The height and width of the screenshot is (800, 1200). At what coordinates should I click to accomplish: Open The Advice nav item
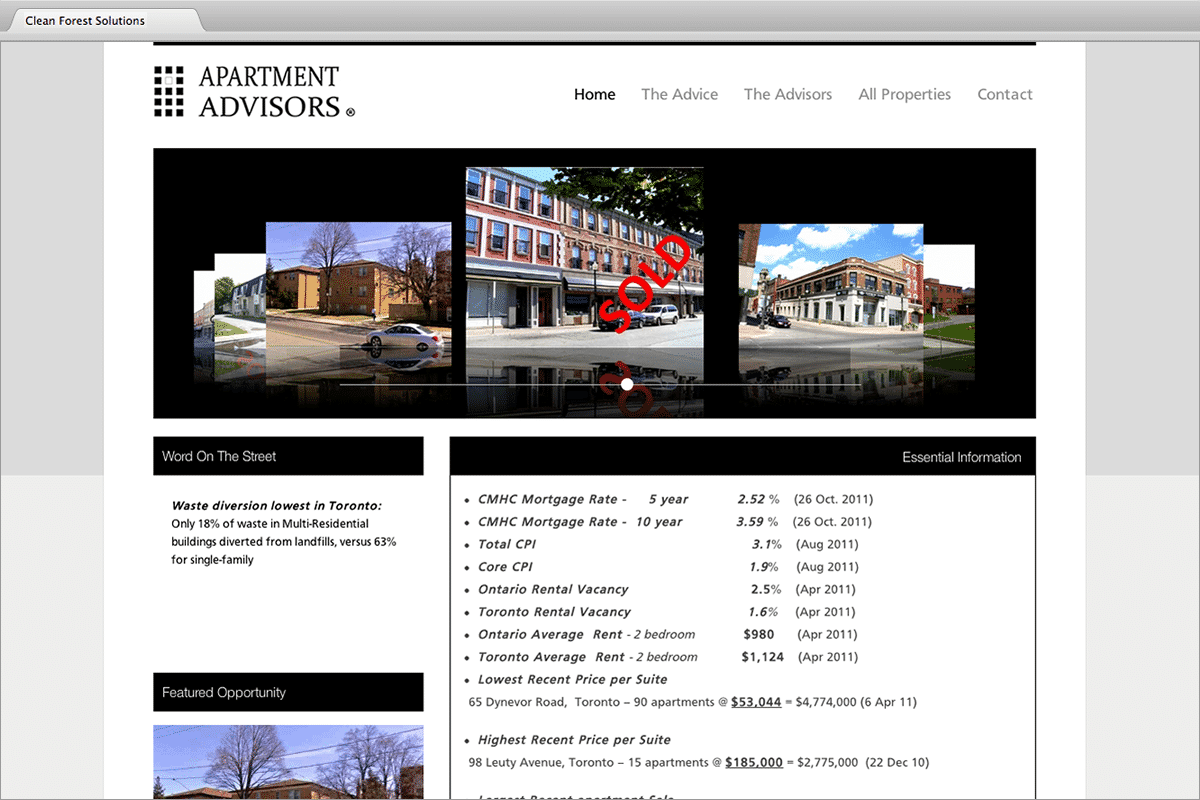click(679, 94)
